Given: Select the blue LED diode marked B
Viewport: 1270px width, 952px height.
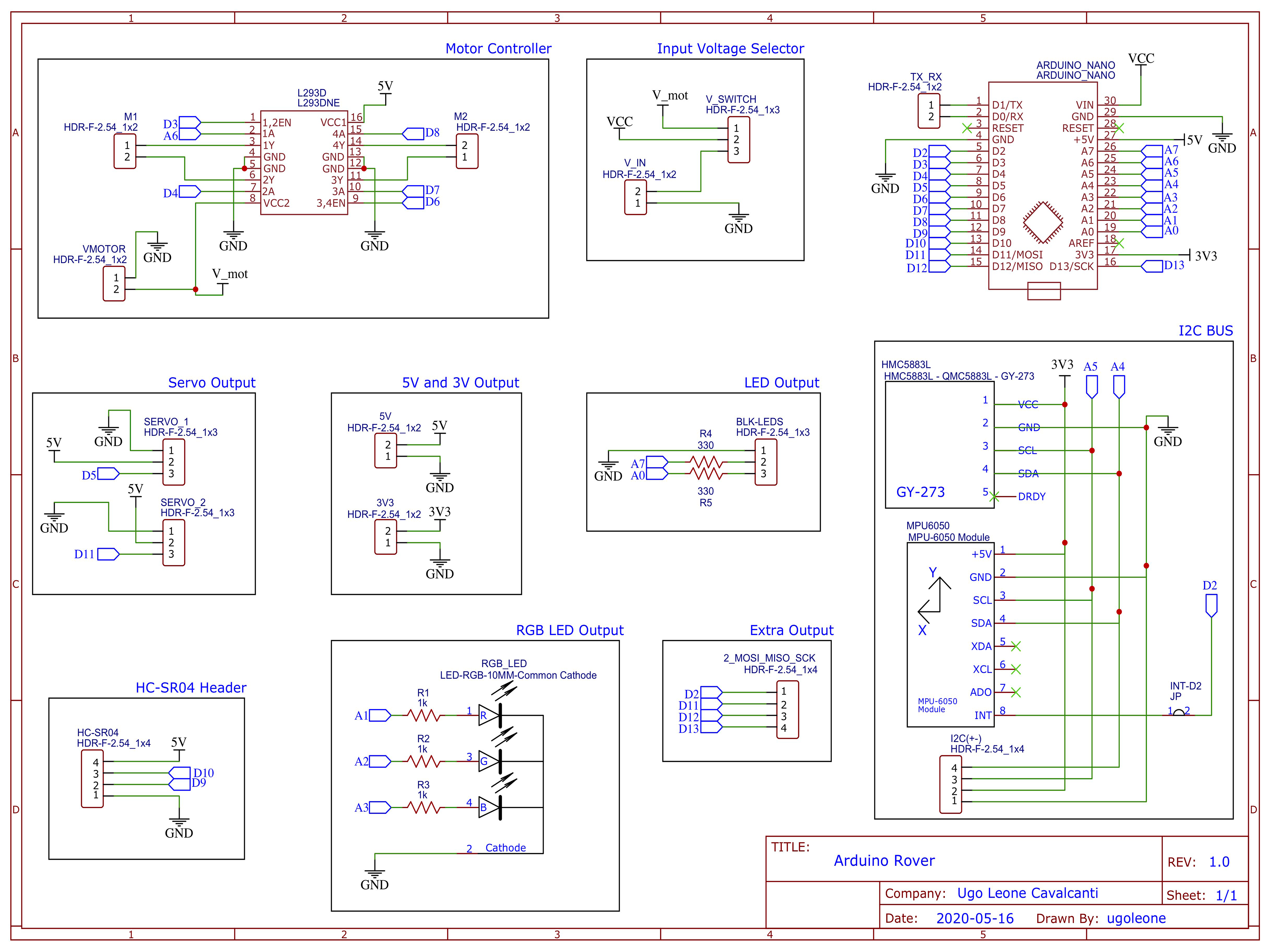Looking at the screenshot, I should [490, 807].
